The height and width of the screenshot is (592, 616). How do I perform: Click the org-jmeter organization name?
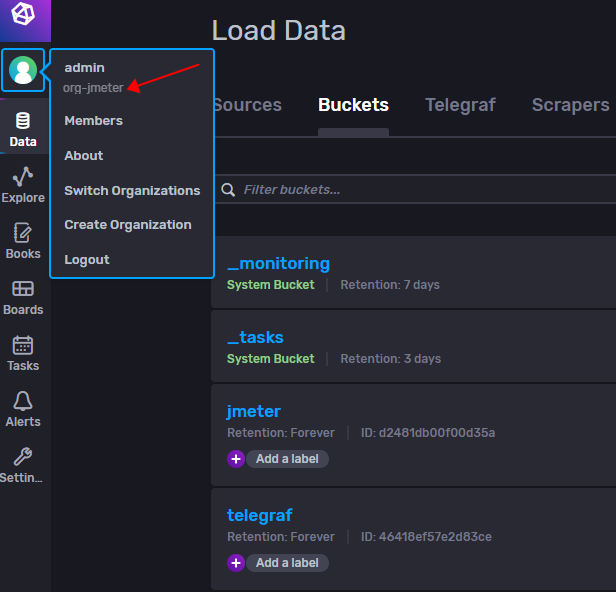point(93,88)
